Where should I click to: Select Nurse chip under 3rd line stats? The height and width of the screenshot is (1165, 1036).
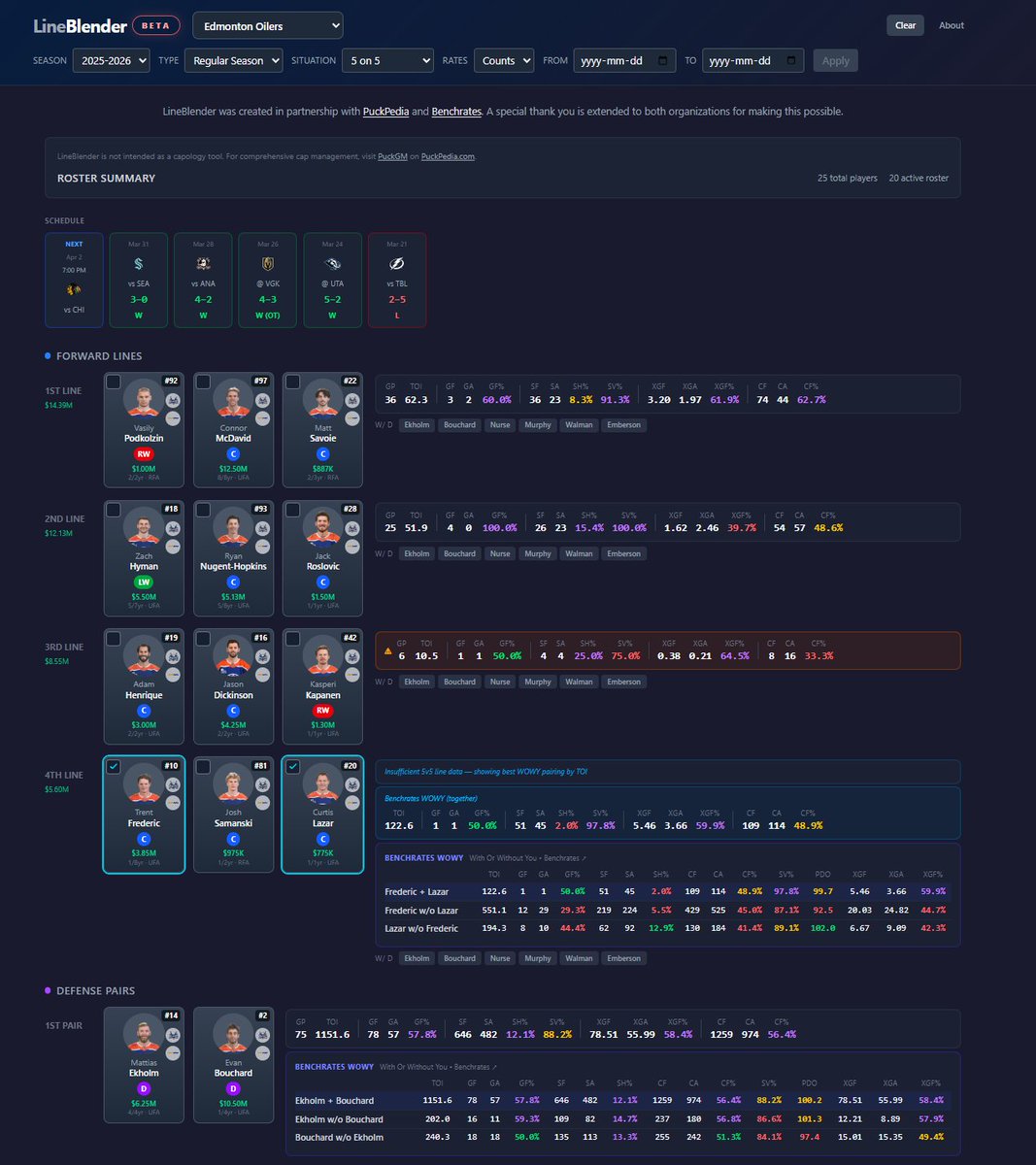pyautogui.click(x=500, y=682)
